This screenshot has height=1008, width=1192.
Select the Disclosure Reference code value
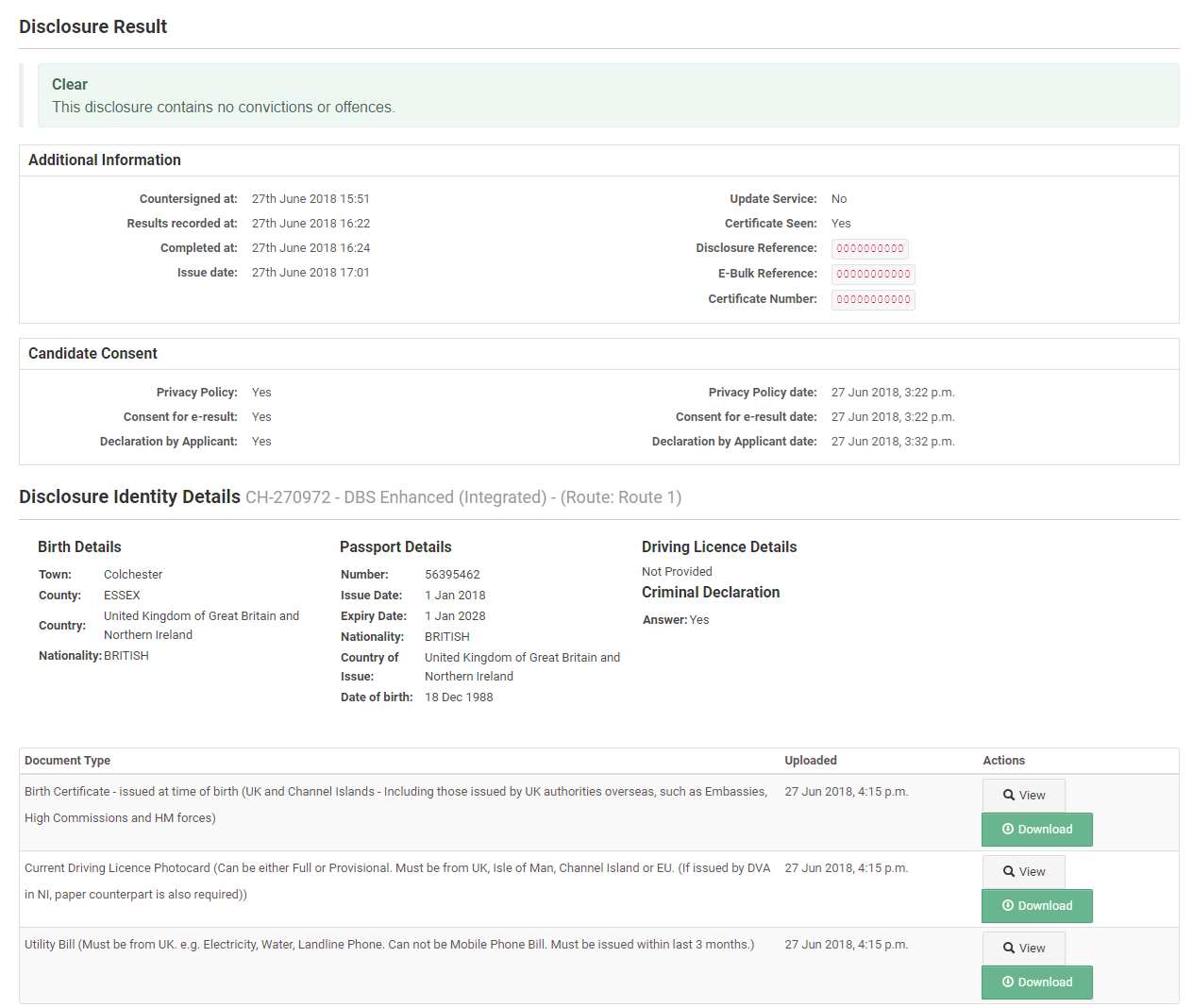point(869,249)
